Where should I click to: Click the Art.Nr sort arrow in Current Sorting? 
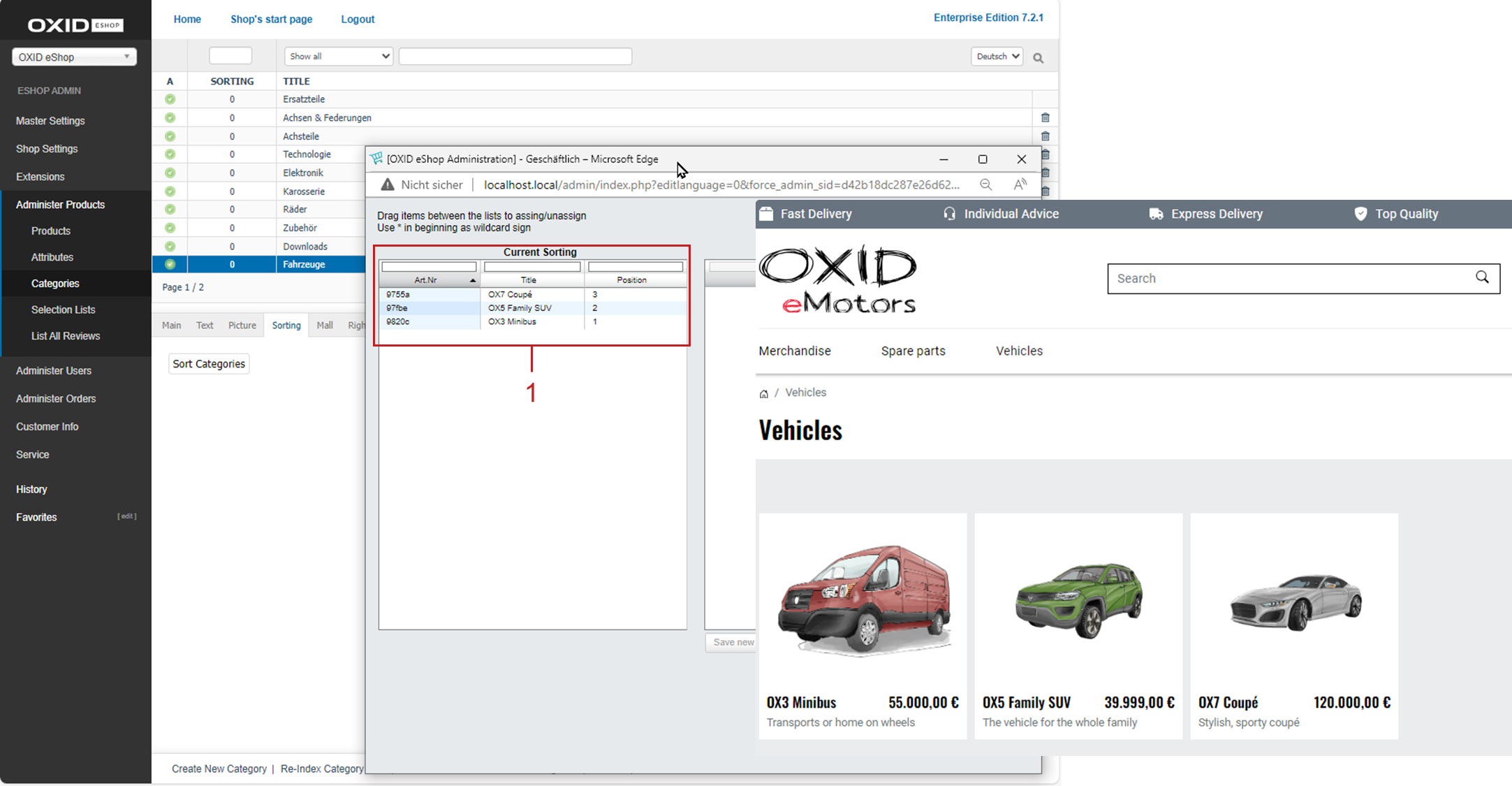473,280
